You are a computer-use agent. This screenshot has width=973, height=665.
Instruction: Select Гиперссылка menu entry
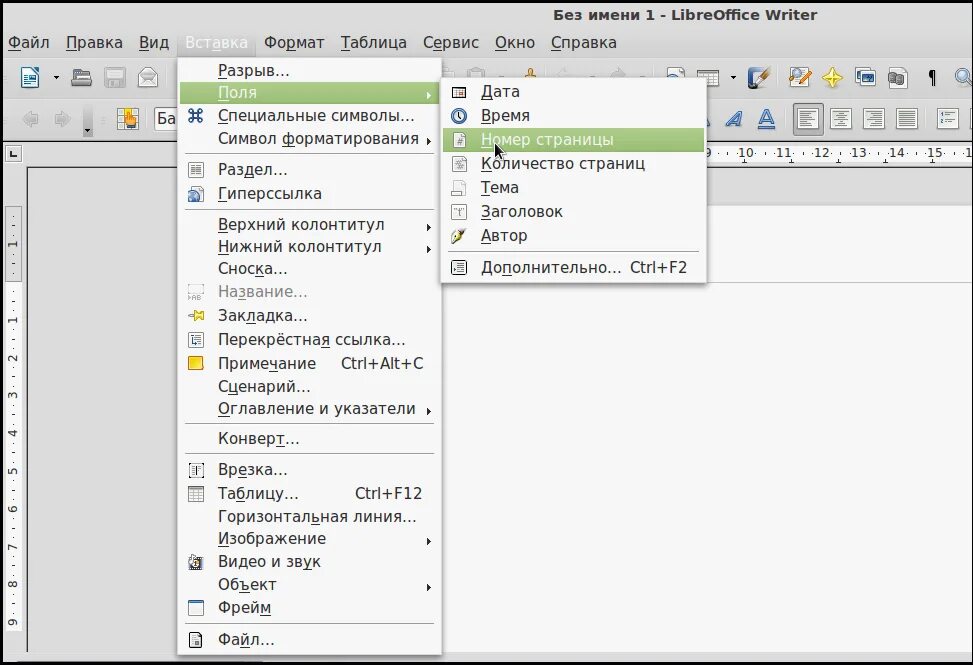(309, 194)
